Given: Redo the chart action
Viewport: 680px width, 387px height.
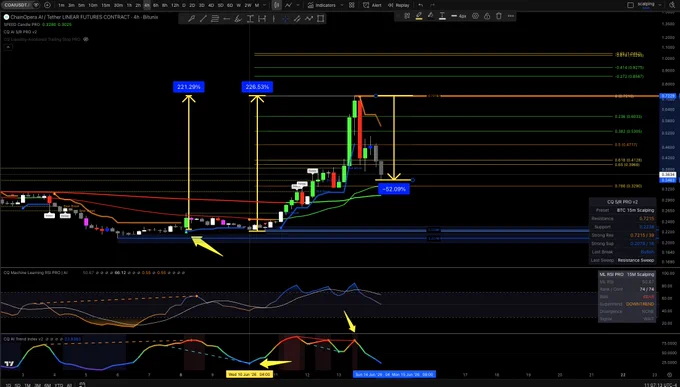Looking at the screenshot, I should 432,5.
